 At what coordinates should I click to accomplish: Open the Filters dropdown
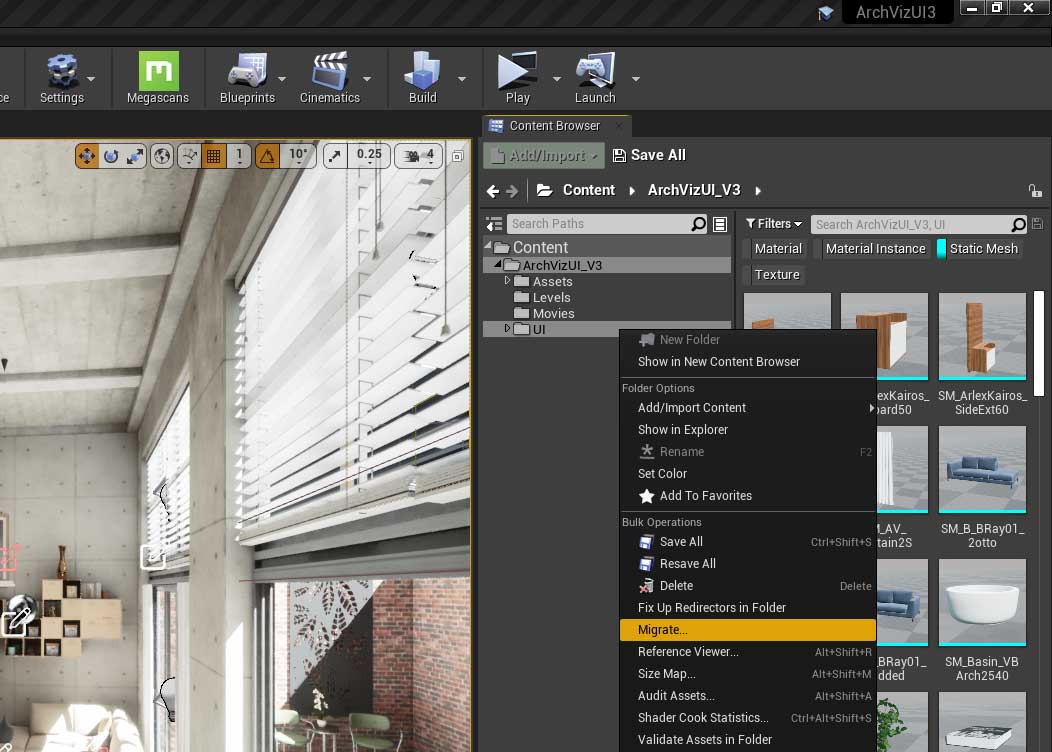pos(774,224)
